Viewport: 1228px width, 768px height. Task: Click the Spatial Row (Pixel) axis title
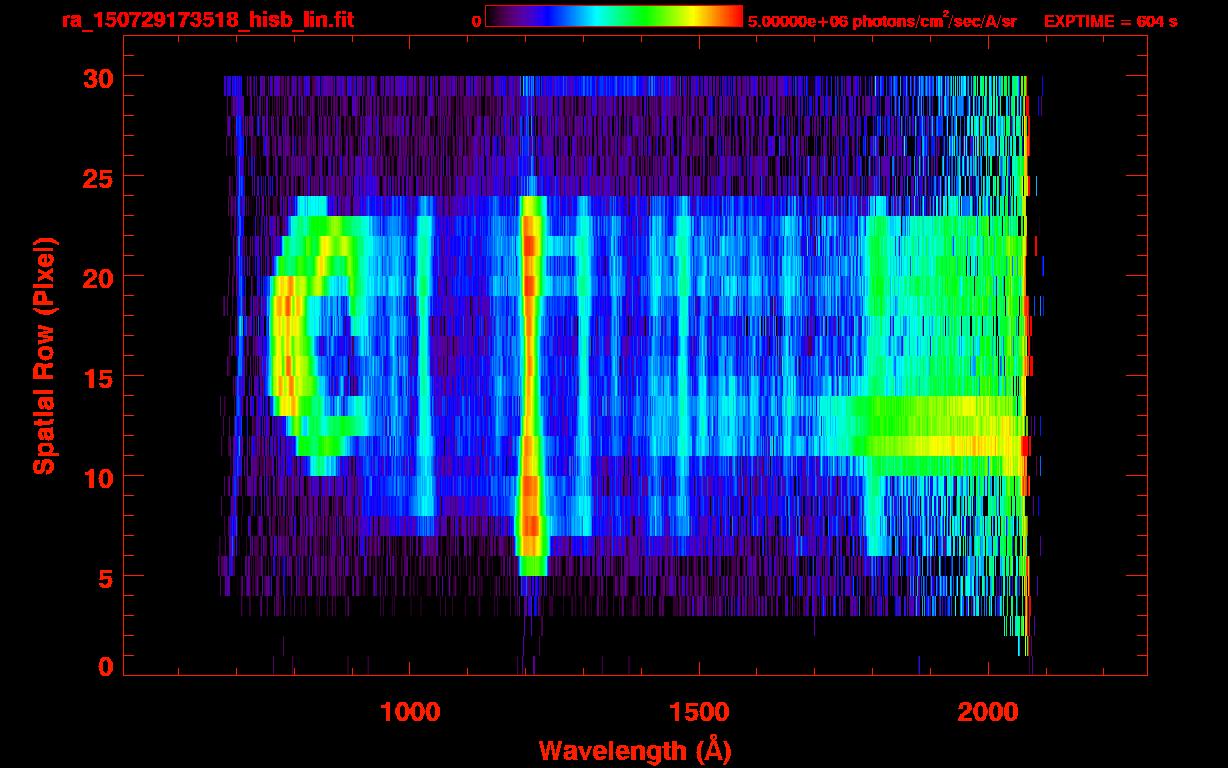tap(43, 355)
